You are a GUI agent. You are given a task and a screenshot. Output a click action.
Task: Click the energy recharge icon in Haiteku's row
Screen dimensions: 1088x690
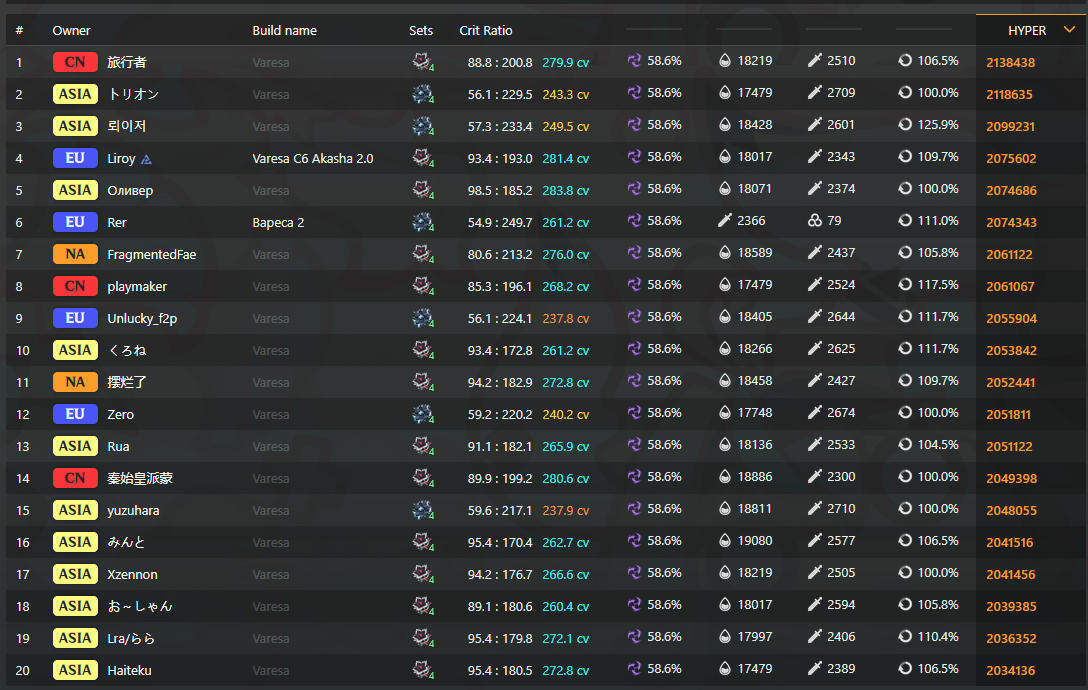905,670
